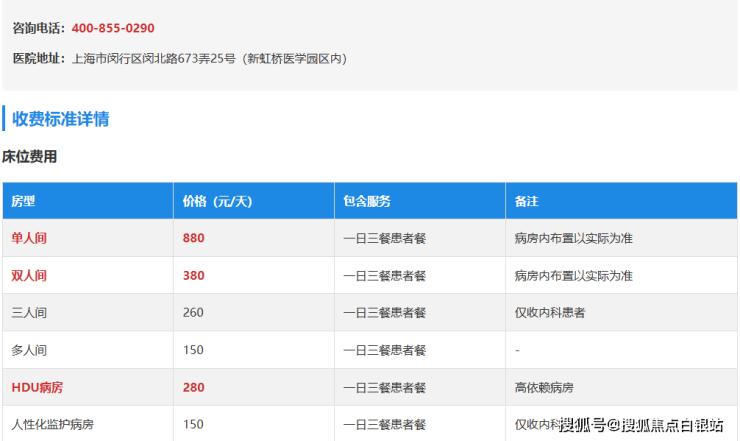The image size is (740, 441).
Task: Click the 价格（元/天）column header
Action: click(218, 201)
